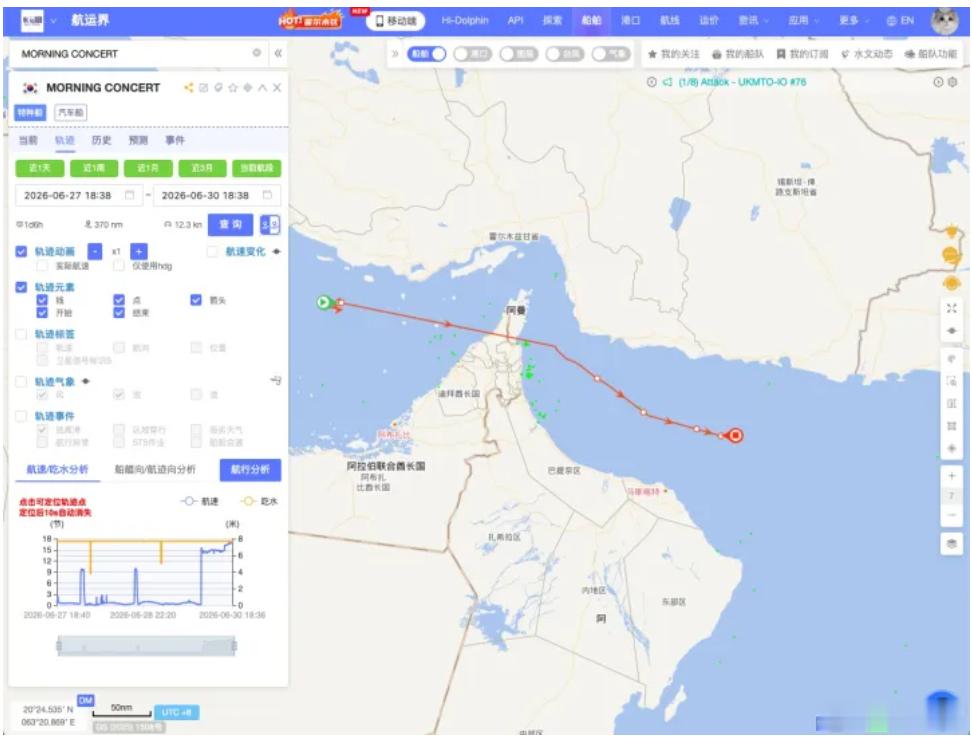The width and height of the screenshot is (972, 741).
Task: Click 船队功能 shortcut
Action: click(931, 55)
